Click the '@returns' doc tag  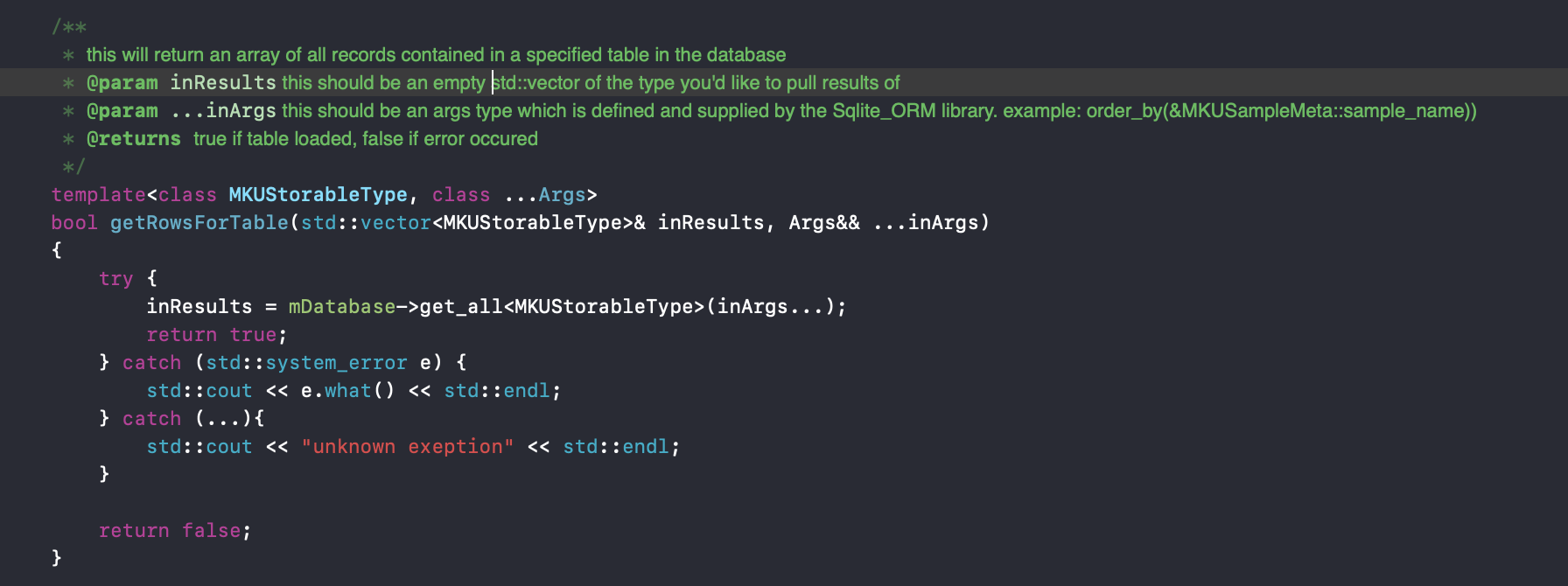click(x=134, y=138)
